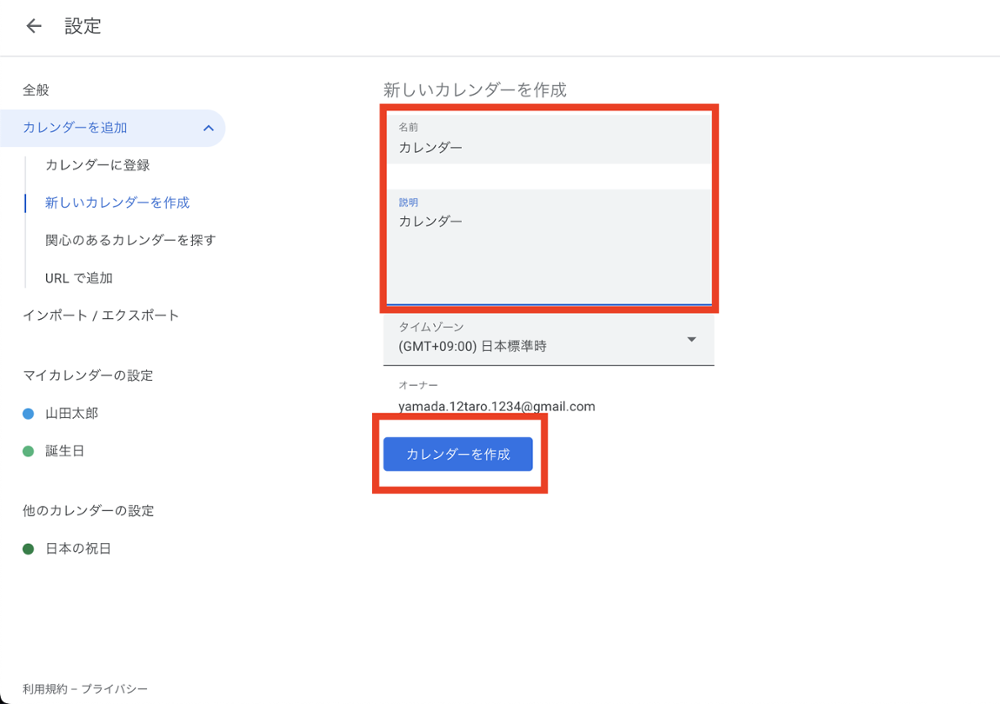Open 日本の祝日 calendar settings
The width and height of the screenshot is (1000, 704).
pos(78,550)
